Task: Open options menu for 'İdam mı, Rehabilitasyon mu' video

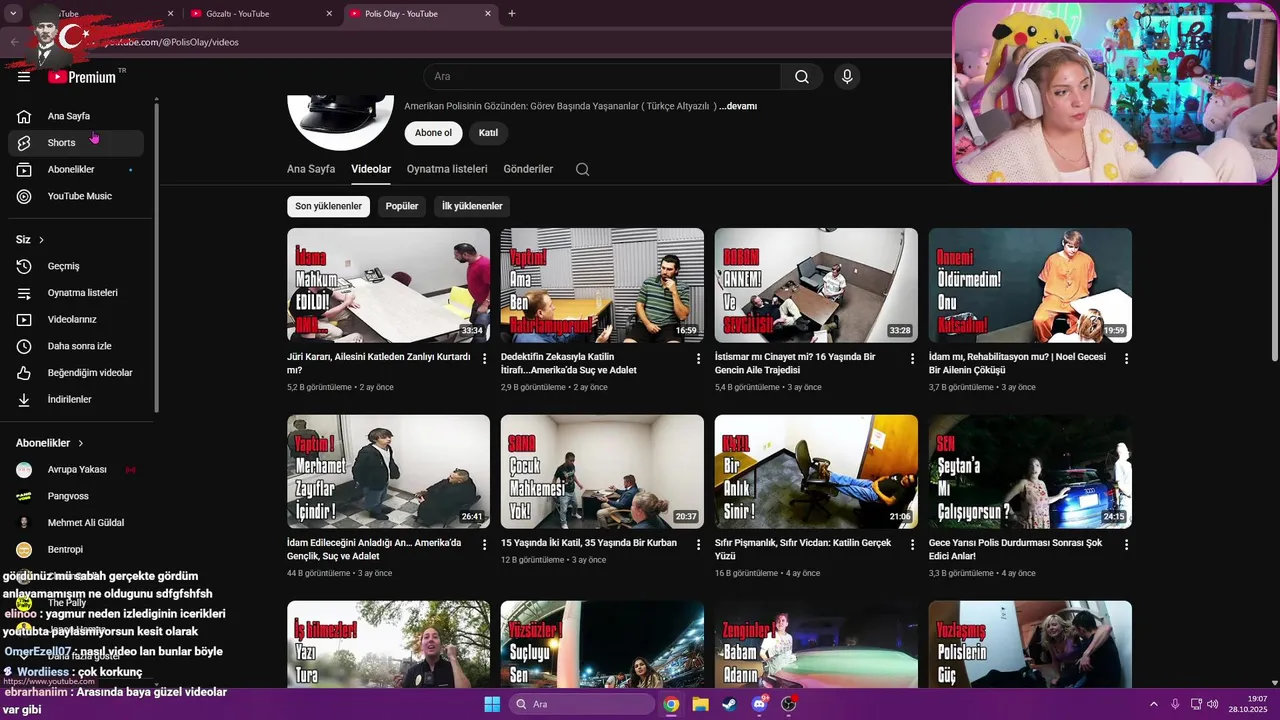Action: (x=1126, y=358)
